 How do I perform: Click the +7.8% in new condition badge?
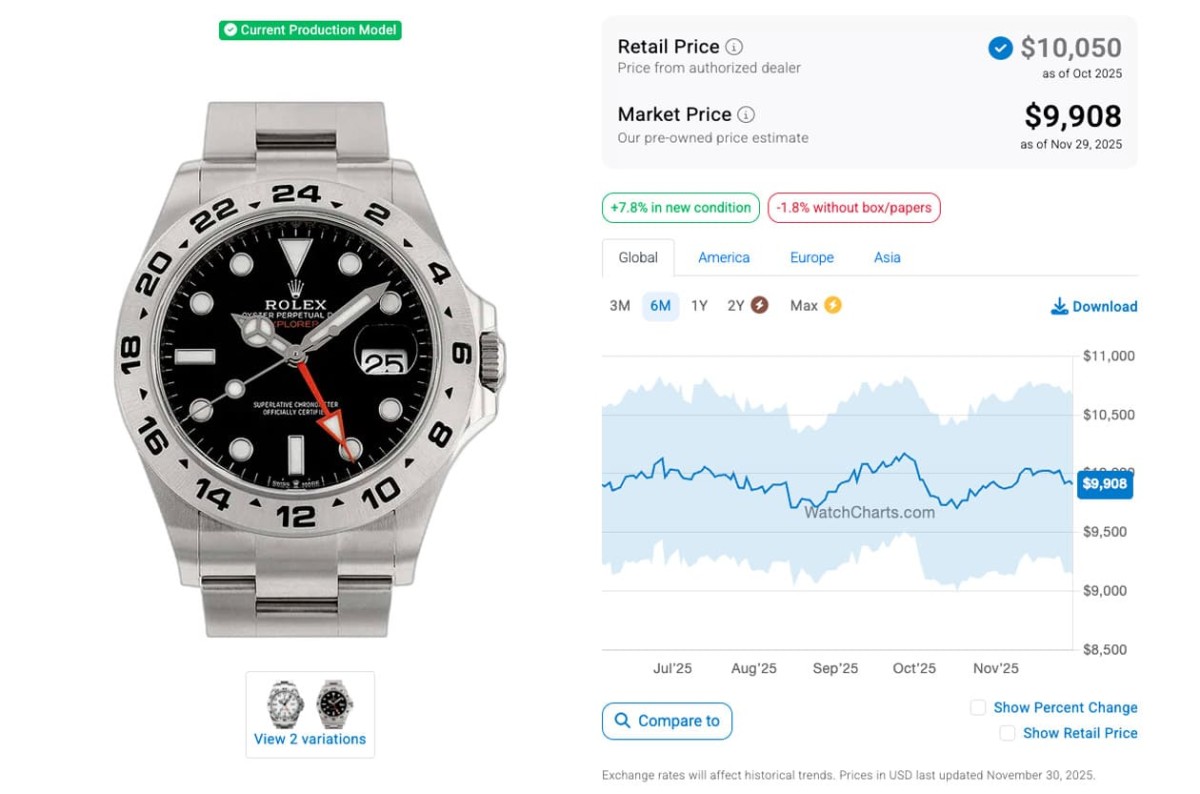coord(681,208)
